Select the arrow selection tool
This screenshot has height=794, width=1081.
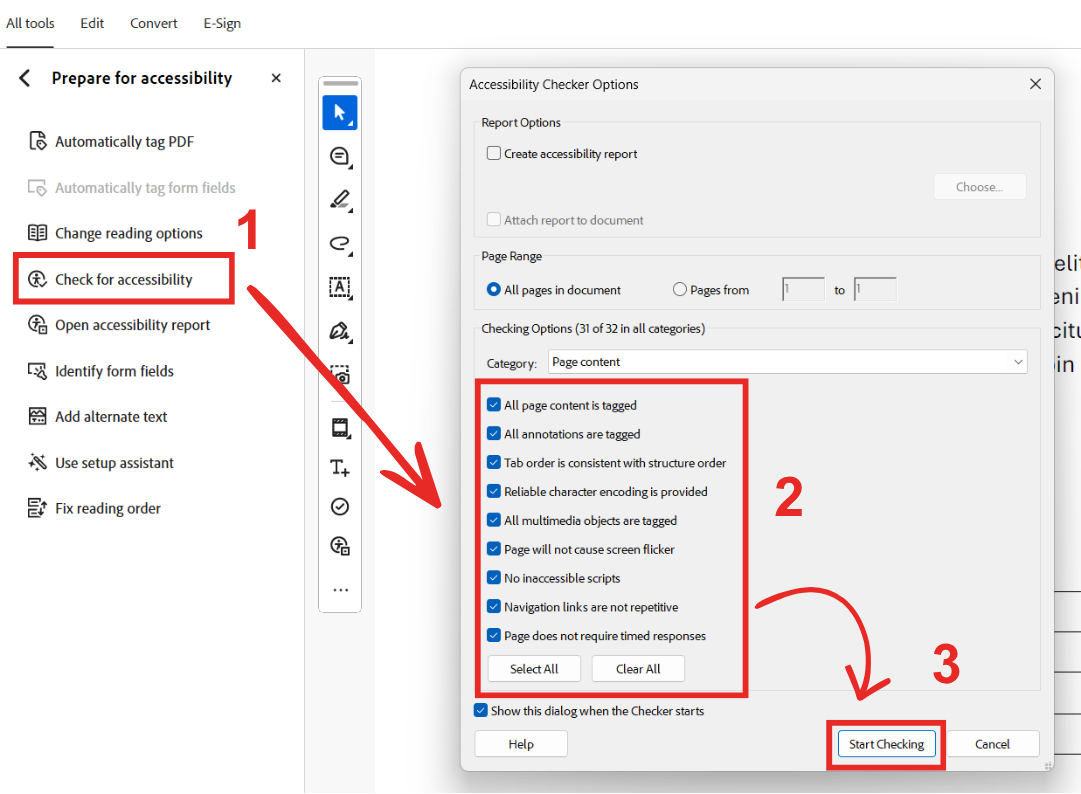pos(340,112)
